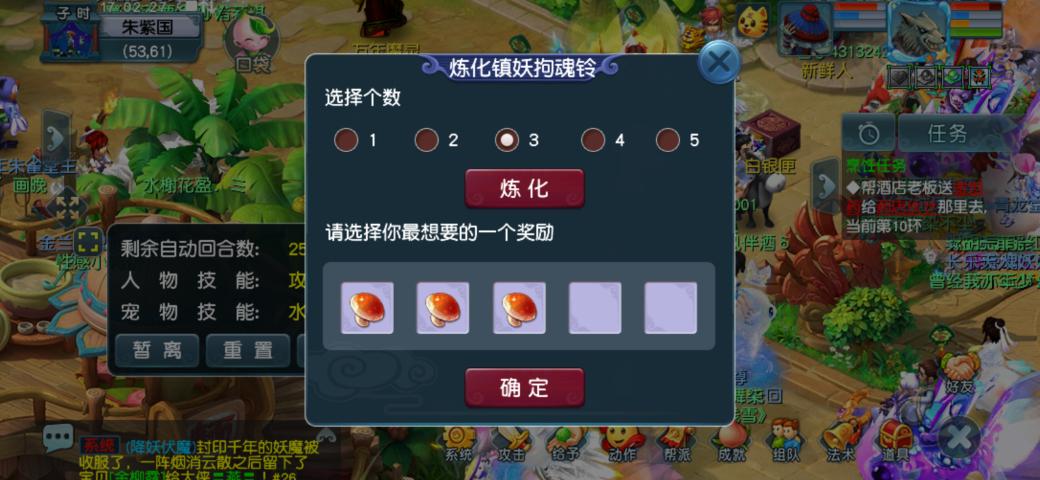The height and width of the screenshot is (480, 1040).
Task: Tap the 攻击 attack icon
Action: [x=511, y=444]
